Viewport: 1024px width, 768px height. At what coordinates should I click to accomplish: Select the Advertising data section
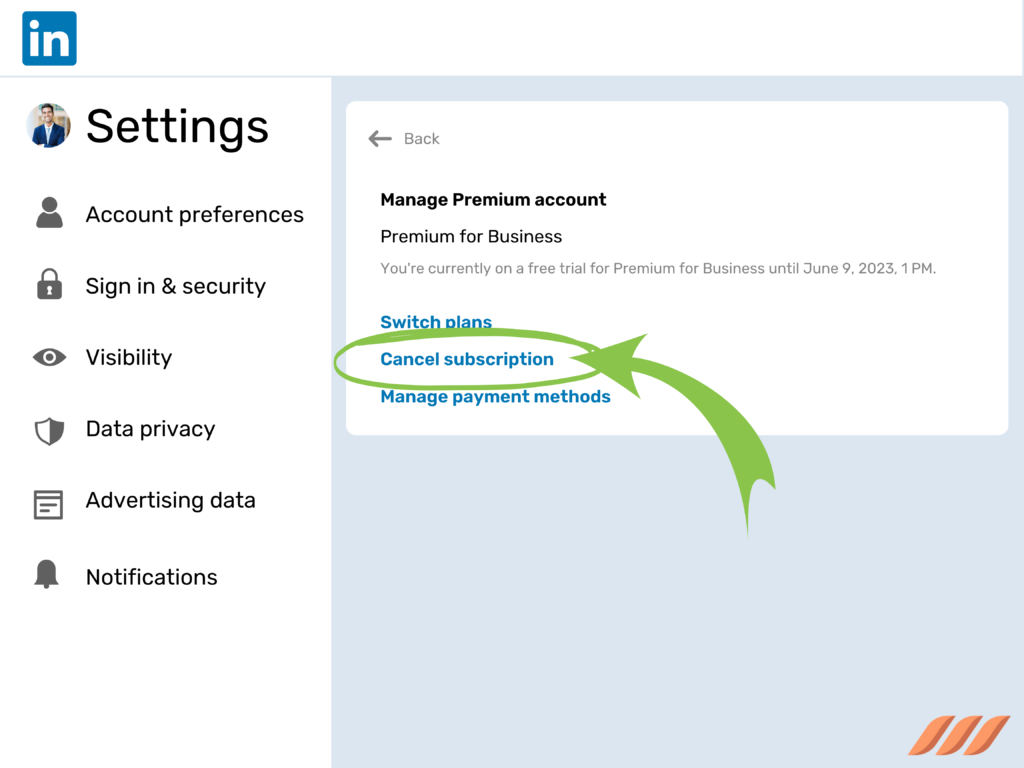point(170,500)
